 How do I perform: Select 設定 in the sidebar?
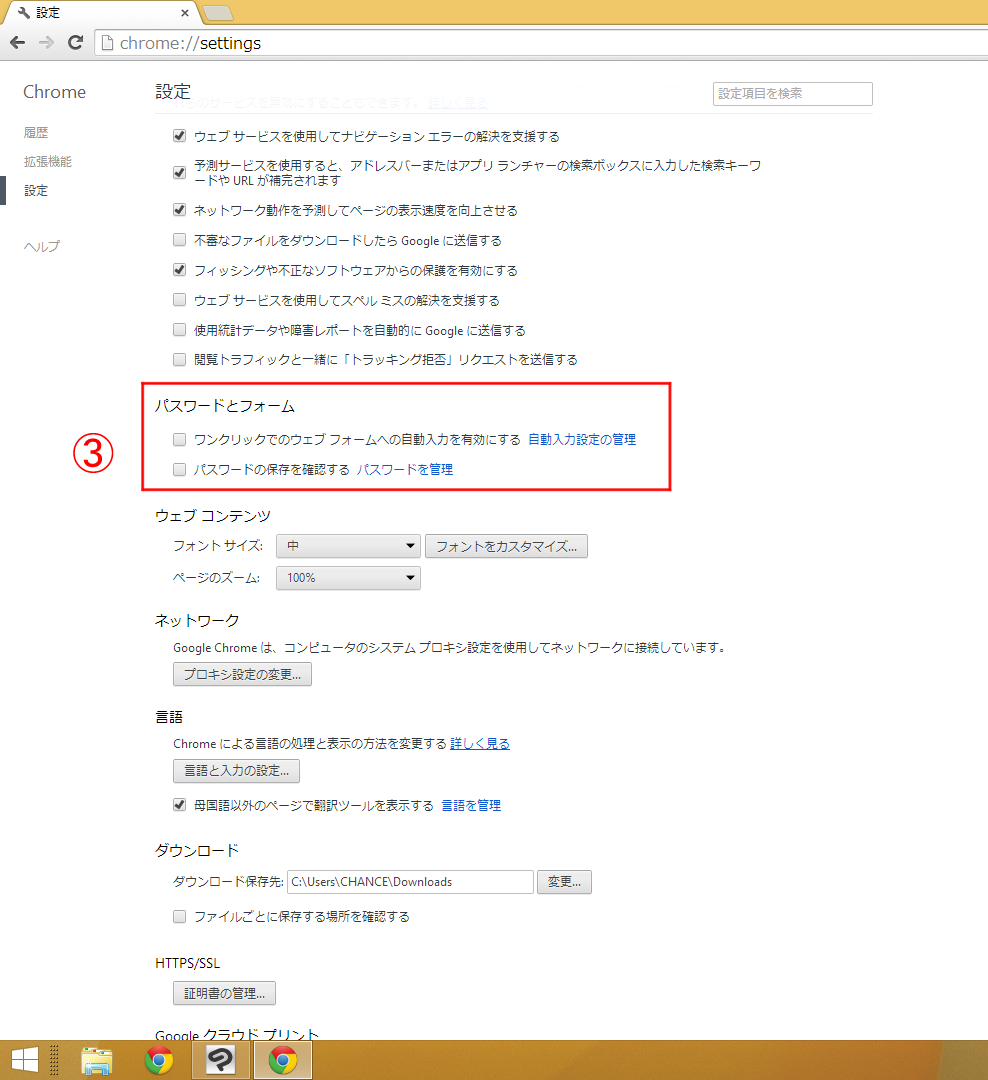point(36,190)
